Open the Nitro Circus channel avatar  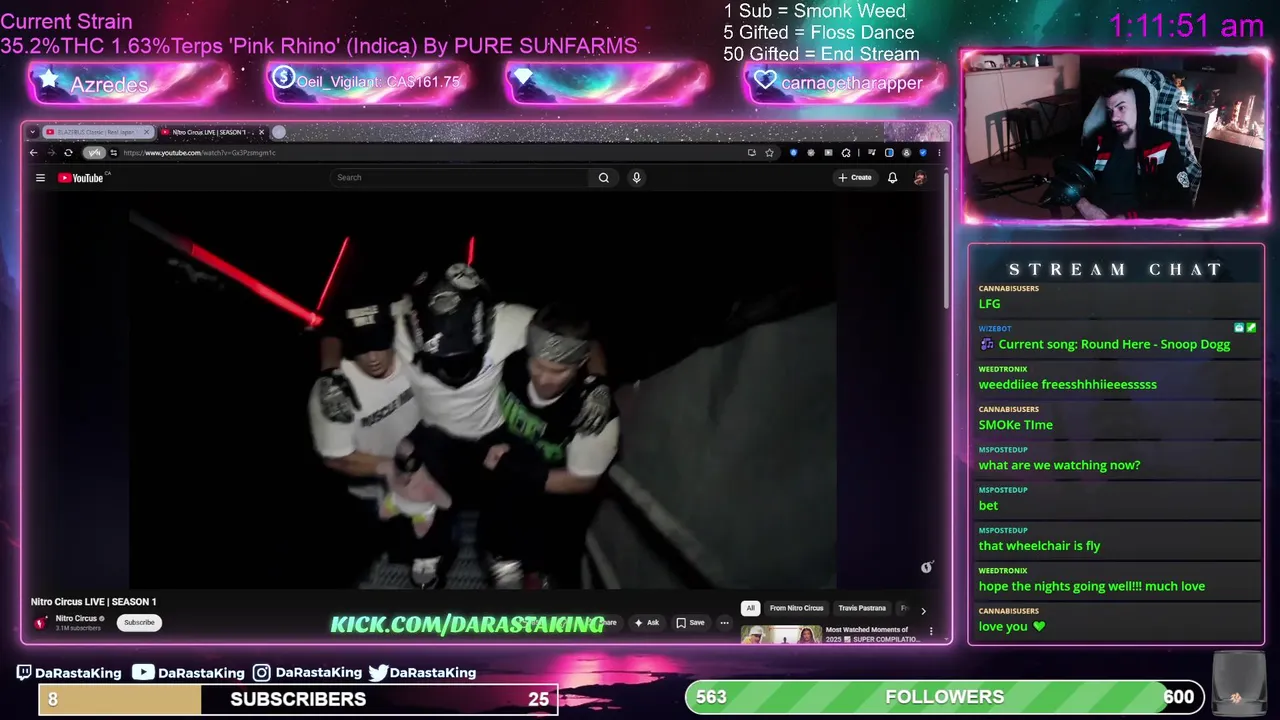pos(41,622)
